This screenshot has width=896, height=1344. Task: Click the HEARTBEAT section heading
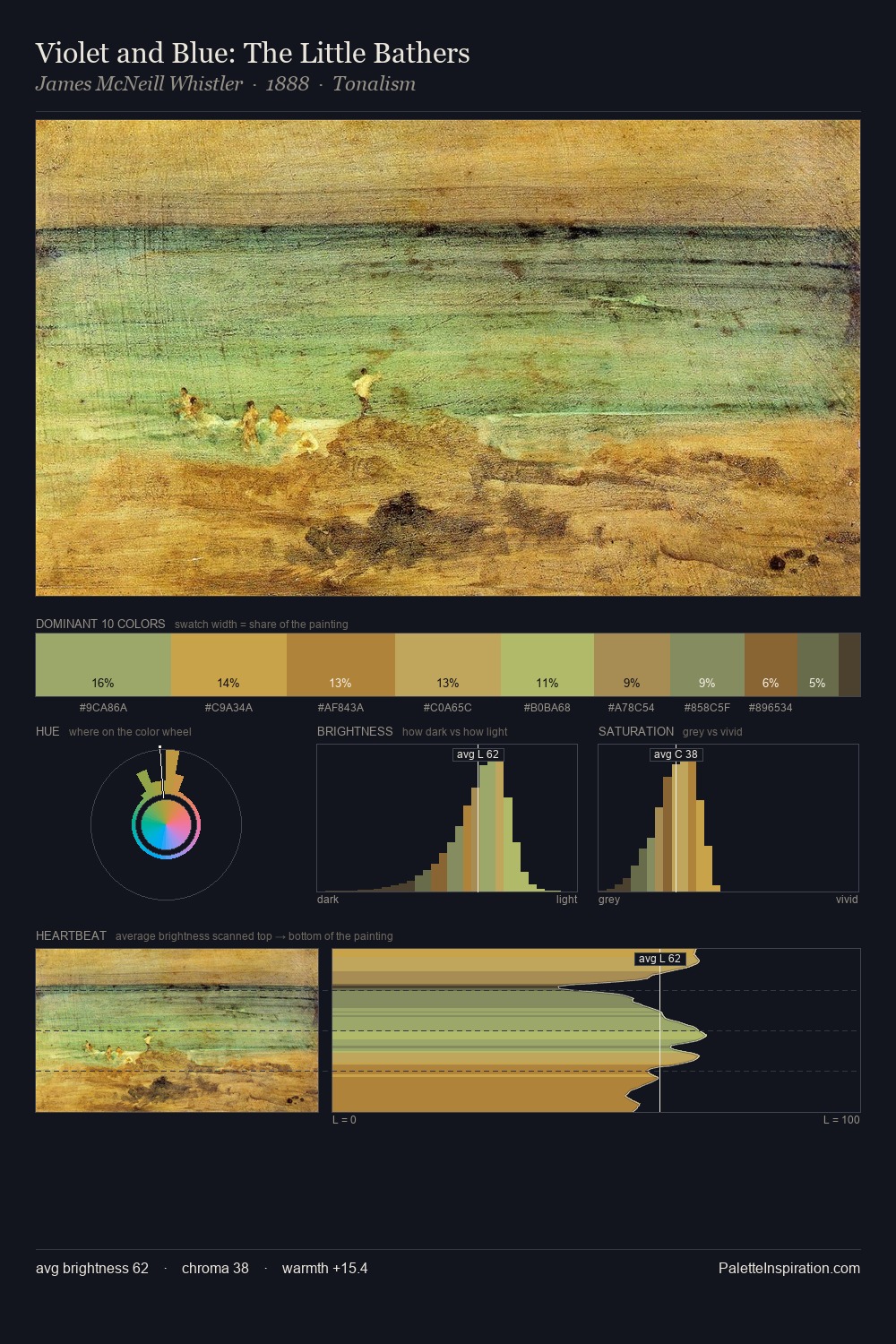pos(71,935)
